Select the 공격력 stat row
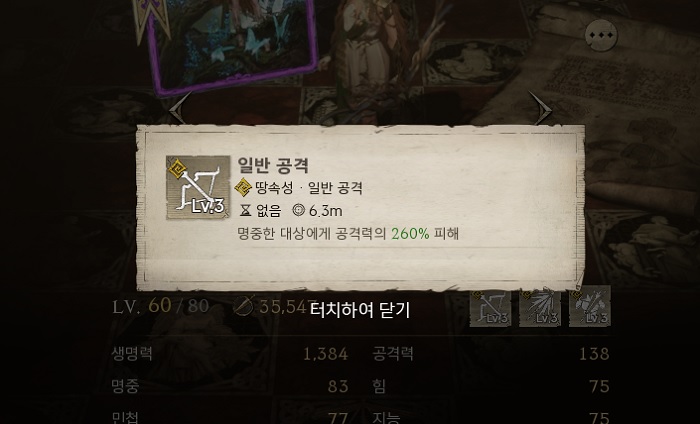This screenshot has width=700, height=424. point(491,354)
